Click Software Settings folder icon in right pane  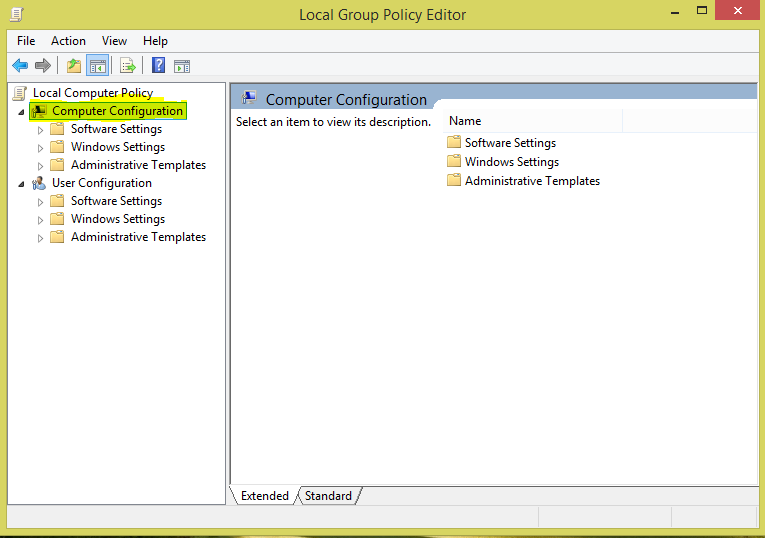tap(454, 142)
